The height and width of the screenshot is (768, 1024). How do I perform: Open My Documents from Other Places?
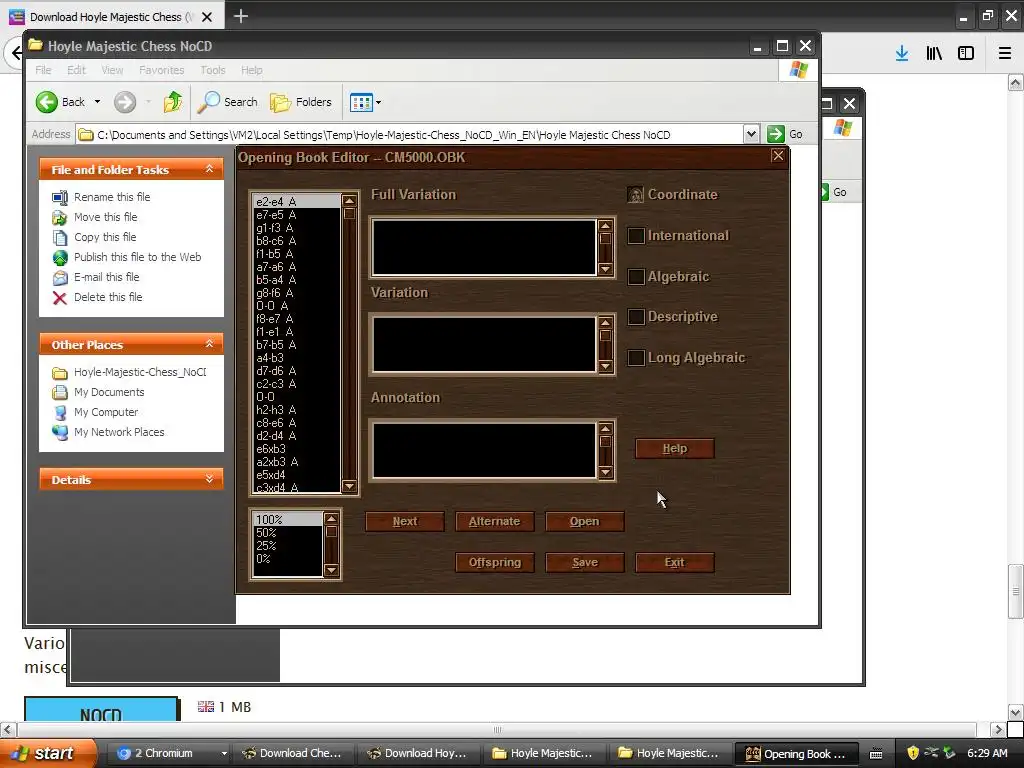(108, 392)
